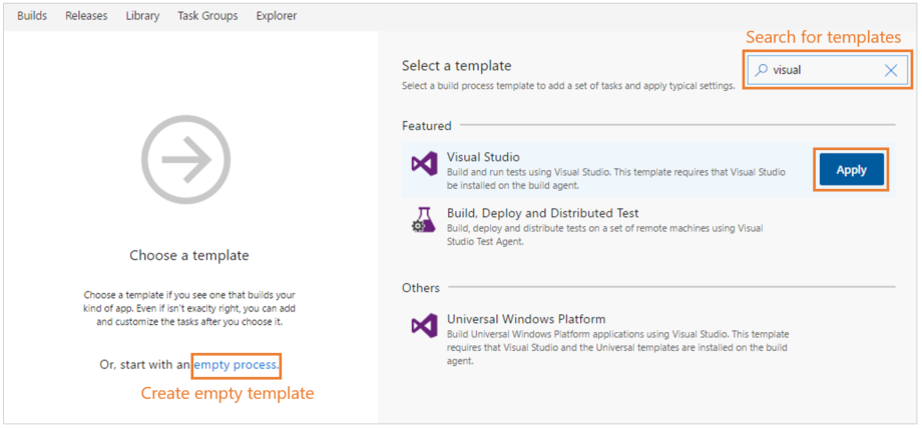
Task: Select Build, Deploy and Distributed Test template
Action: pos(543,213)
